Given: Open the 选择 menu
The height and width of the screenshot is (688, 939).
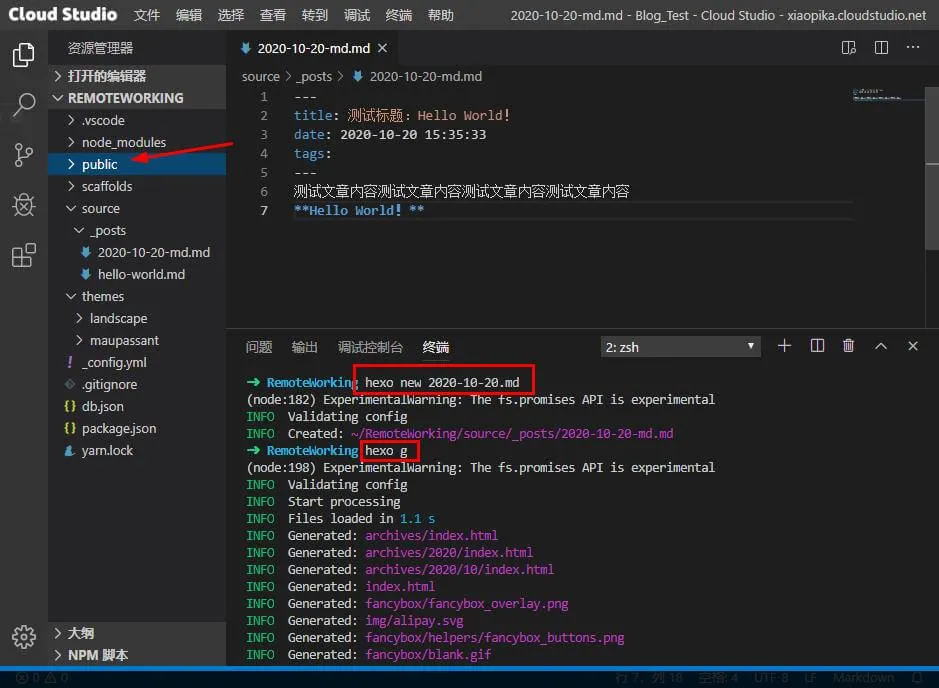Looking at the screenshot, I should click(x=231, y=15).
